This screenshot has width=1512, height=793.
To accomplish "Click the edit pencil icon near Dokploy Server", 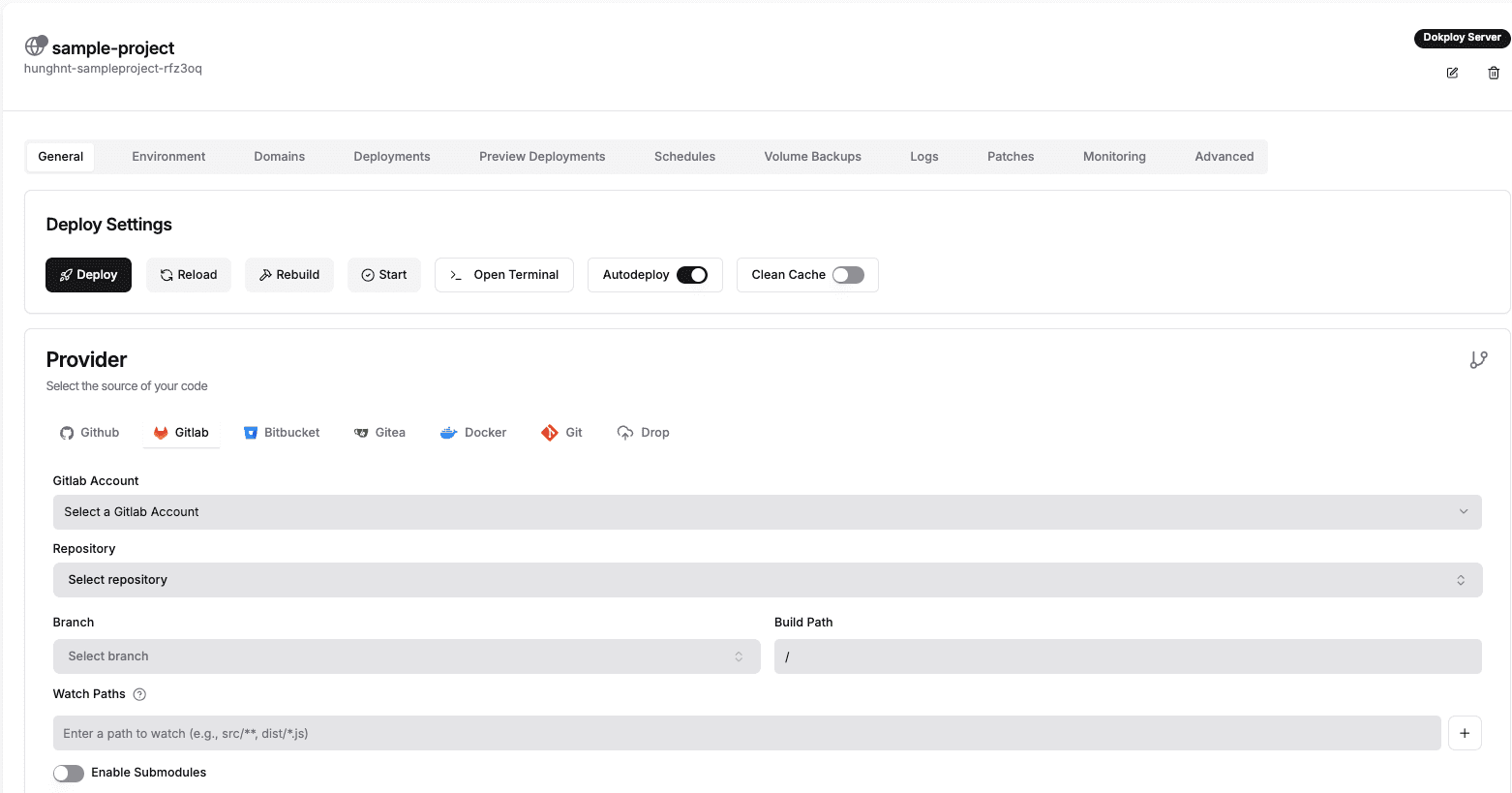I will pos(1452,73).
